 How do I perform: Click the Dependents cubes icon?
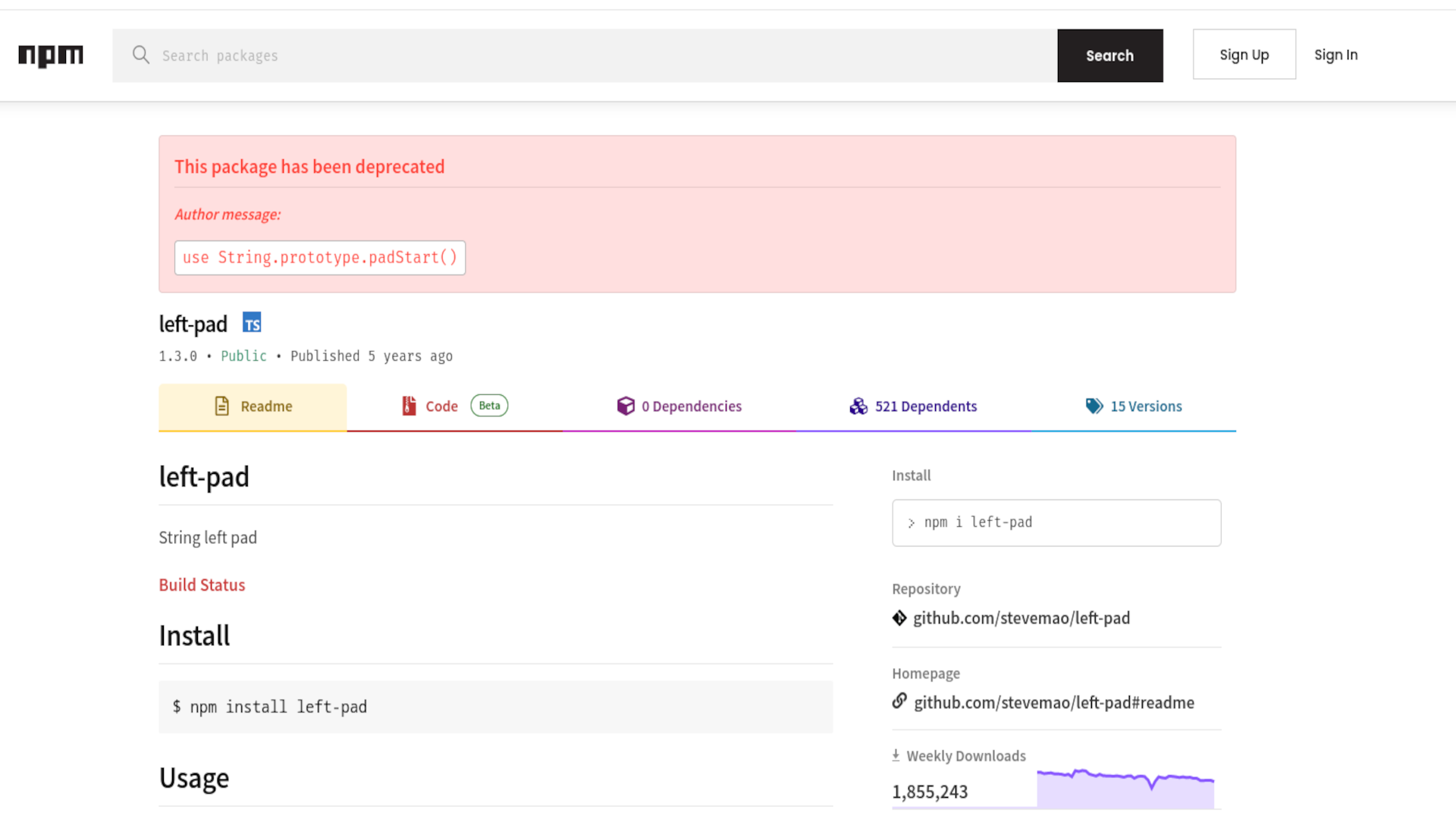click(x=858, y=406)
